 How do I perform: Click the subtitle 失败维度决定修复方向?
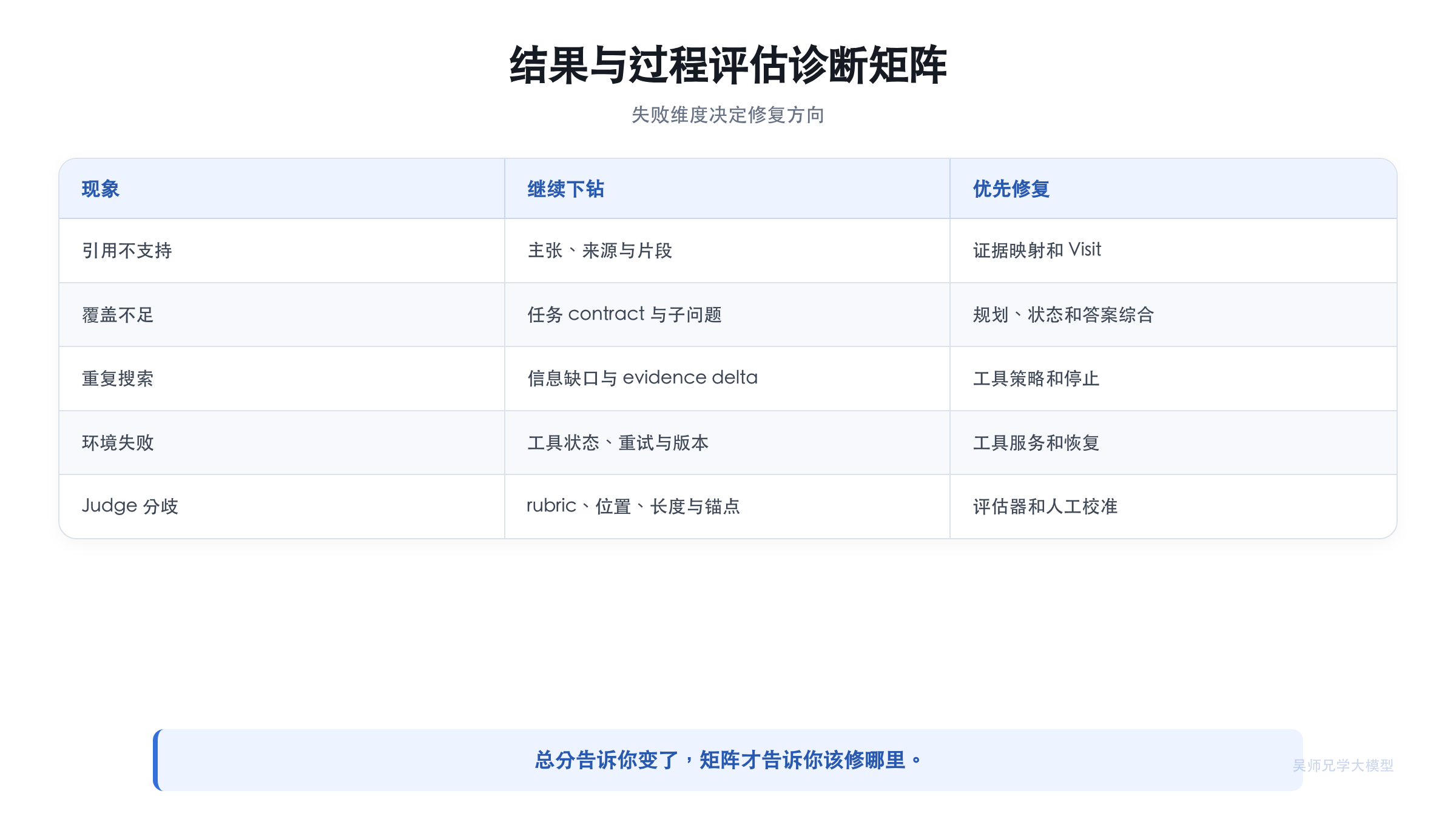[x=728, y=115]
